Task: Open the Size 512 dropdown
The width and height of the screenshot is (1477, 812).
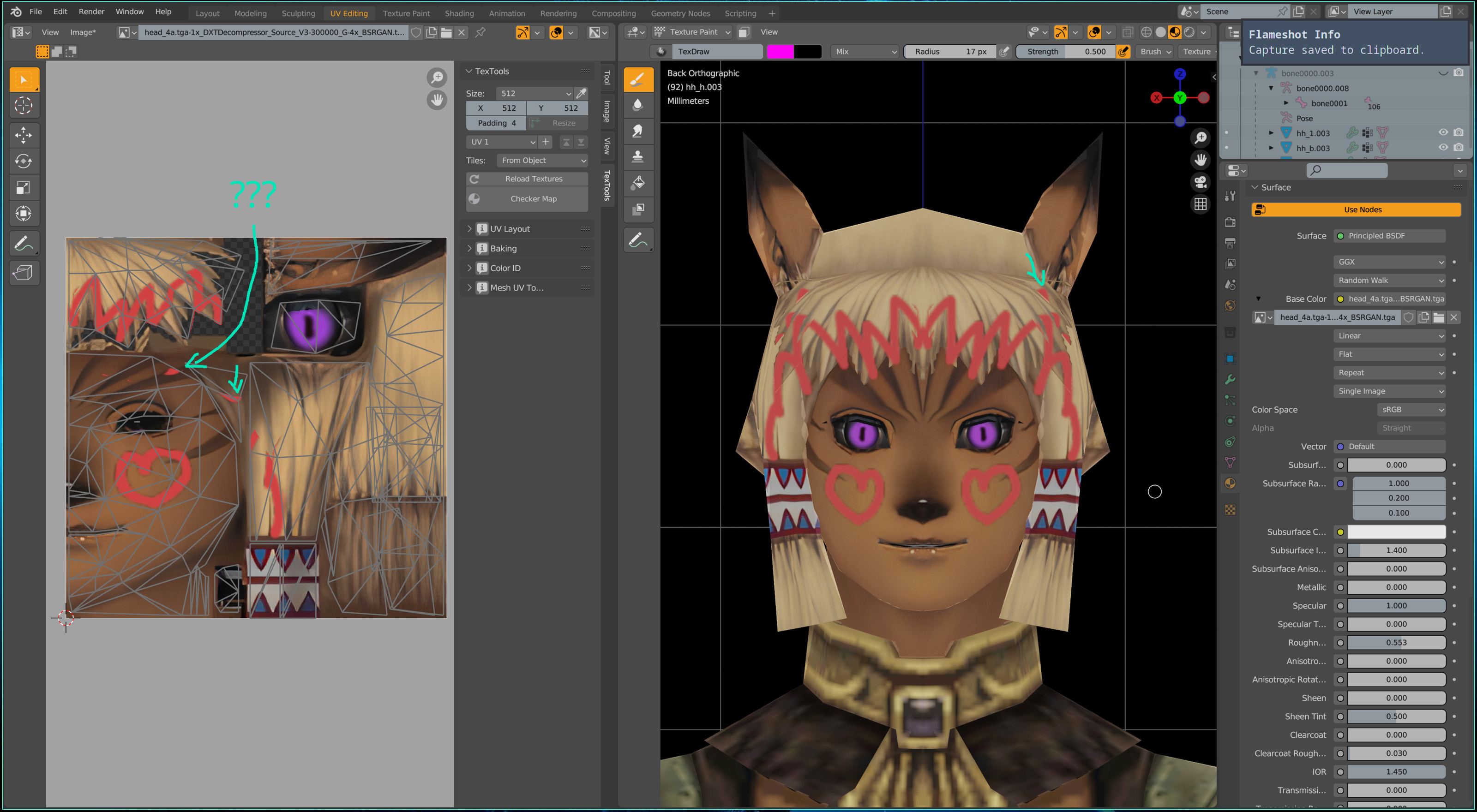Action: coord(535,93)
